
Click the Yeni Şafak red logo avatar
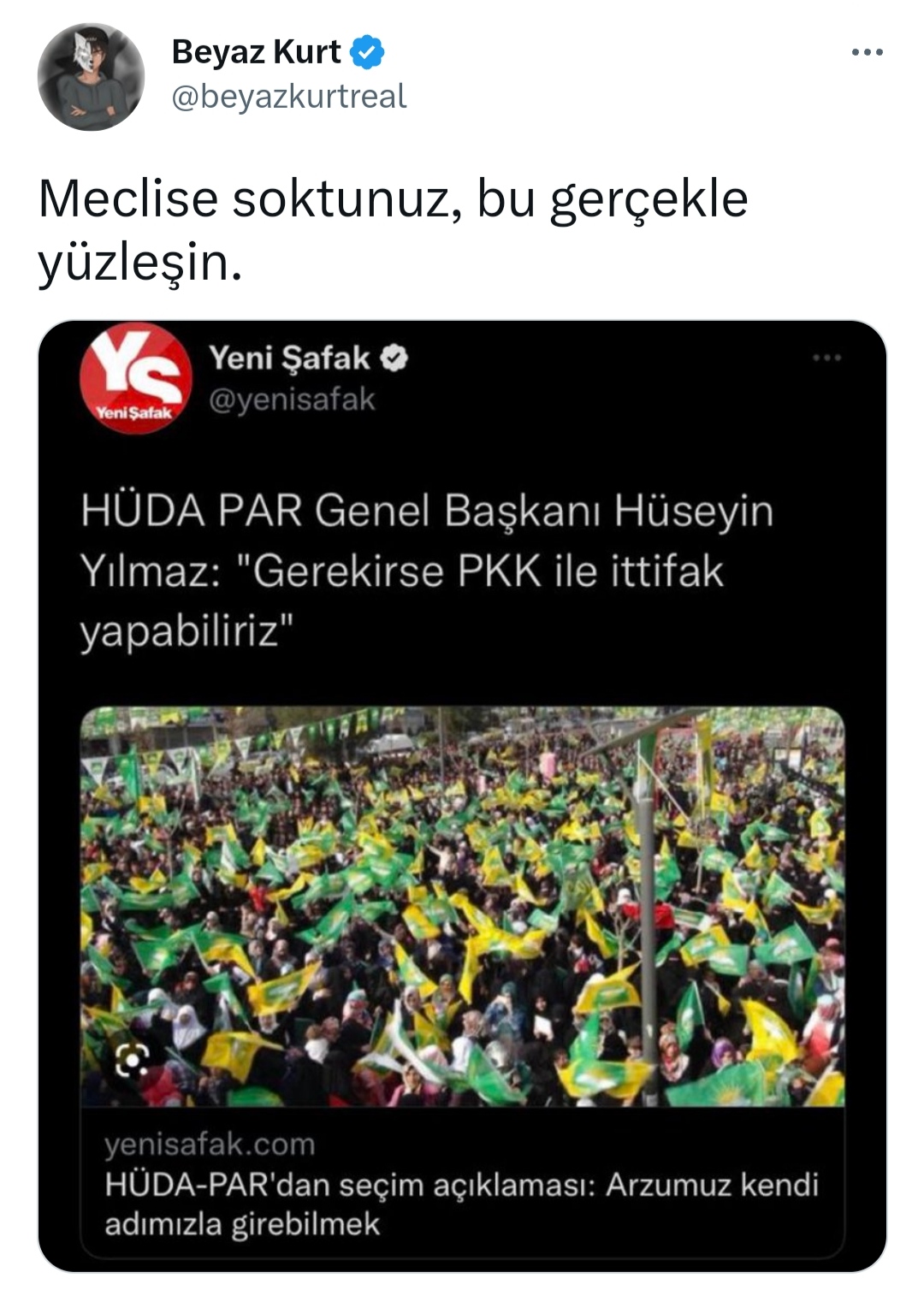point(136,378)
